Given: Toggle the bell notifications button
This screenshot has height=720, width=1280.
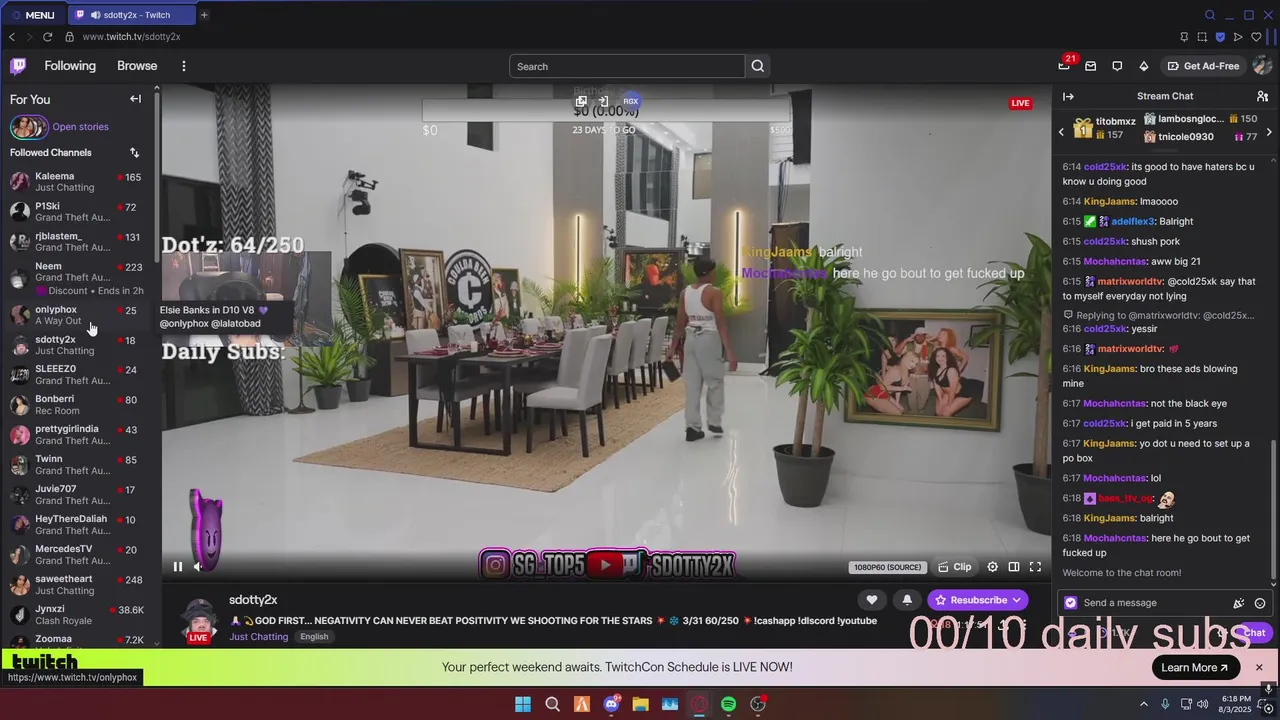Looking at the screenshot, I should 907,600.
